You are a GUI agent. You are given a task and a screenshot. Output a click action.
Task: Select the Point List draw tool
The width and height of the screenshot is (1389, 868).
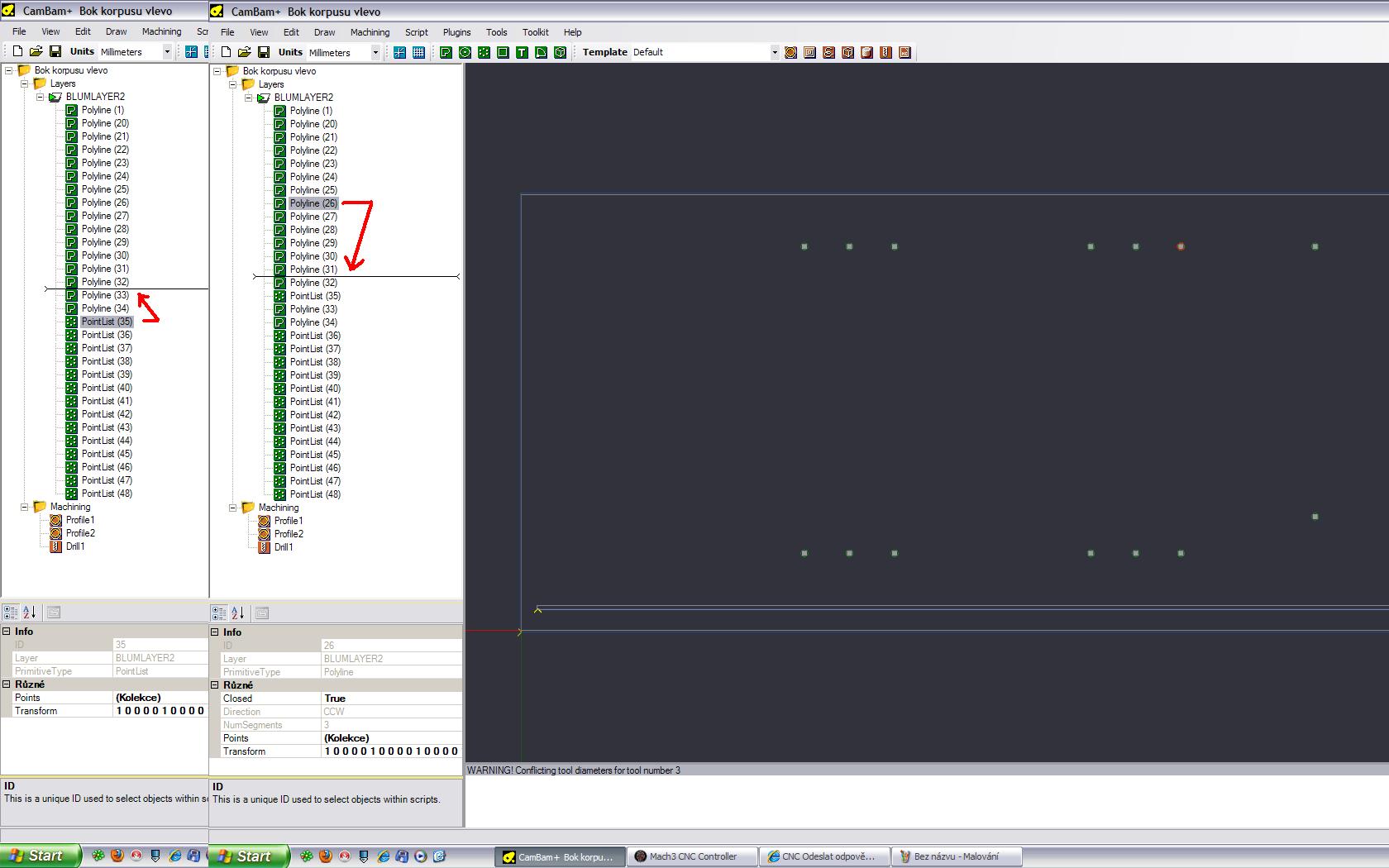[x=484, y=52]
